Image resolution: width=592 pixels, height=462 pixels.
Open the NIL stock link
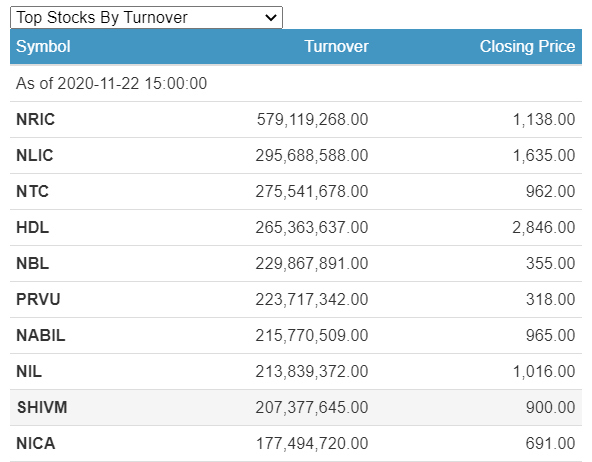29,371
